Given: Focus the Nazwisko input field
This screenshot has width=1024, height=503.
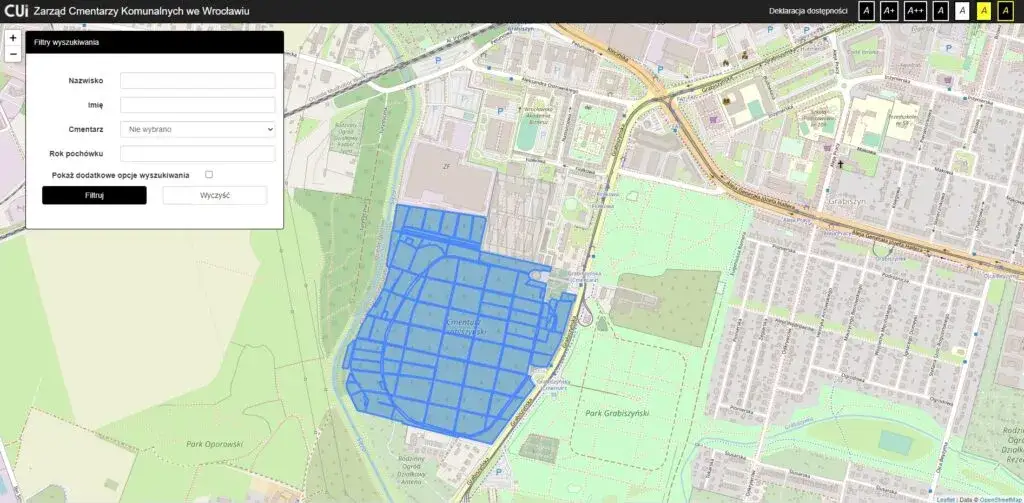Looking at the screenshot, I should click(x=197, y=81).
